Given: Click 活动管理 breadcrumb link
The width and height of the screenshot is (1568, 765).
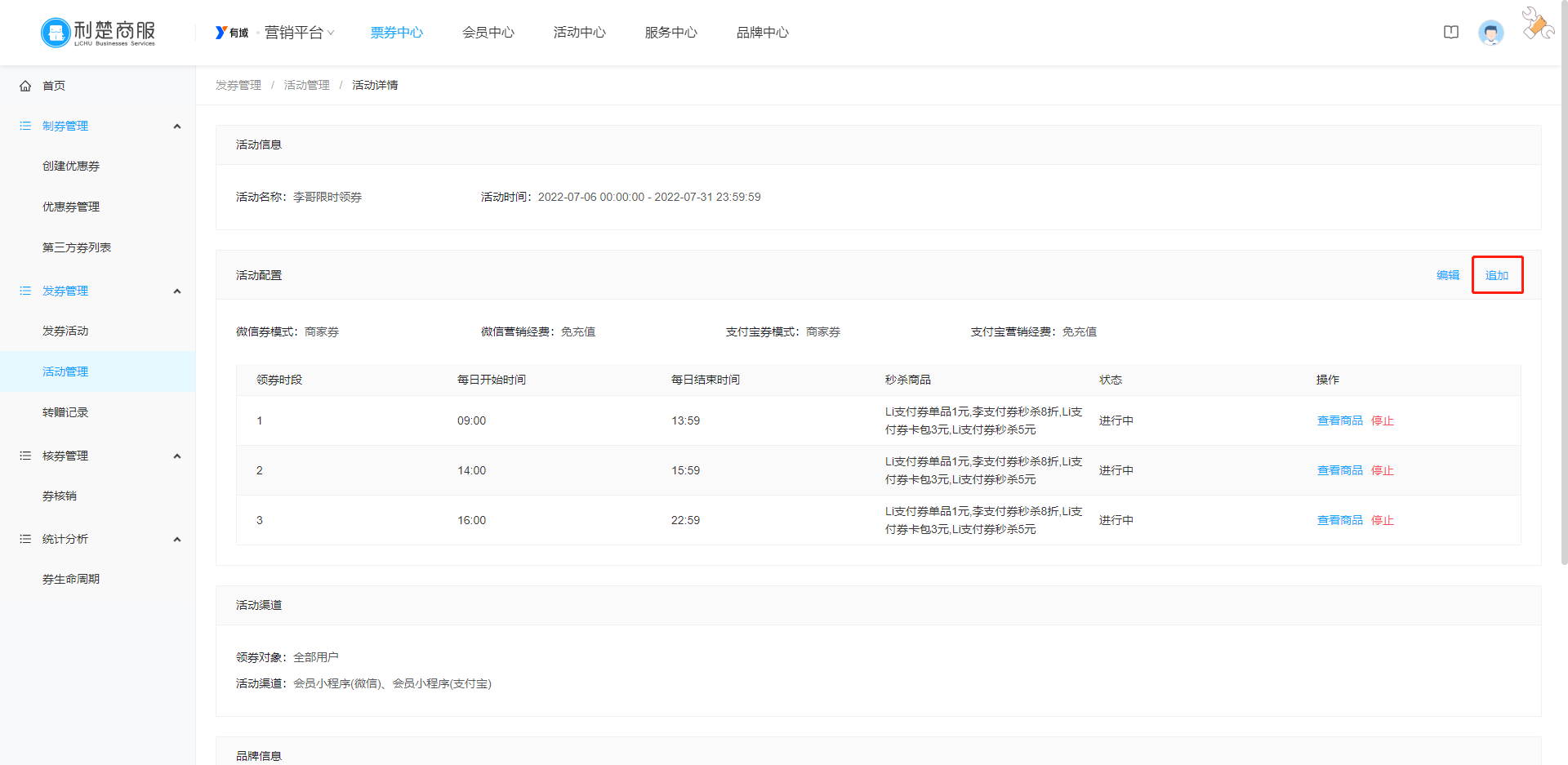Looking at the screenshot, I should click(307, 85).
